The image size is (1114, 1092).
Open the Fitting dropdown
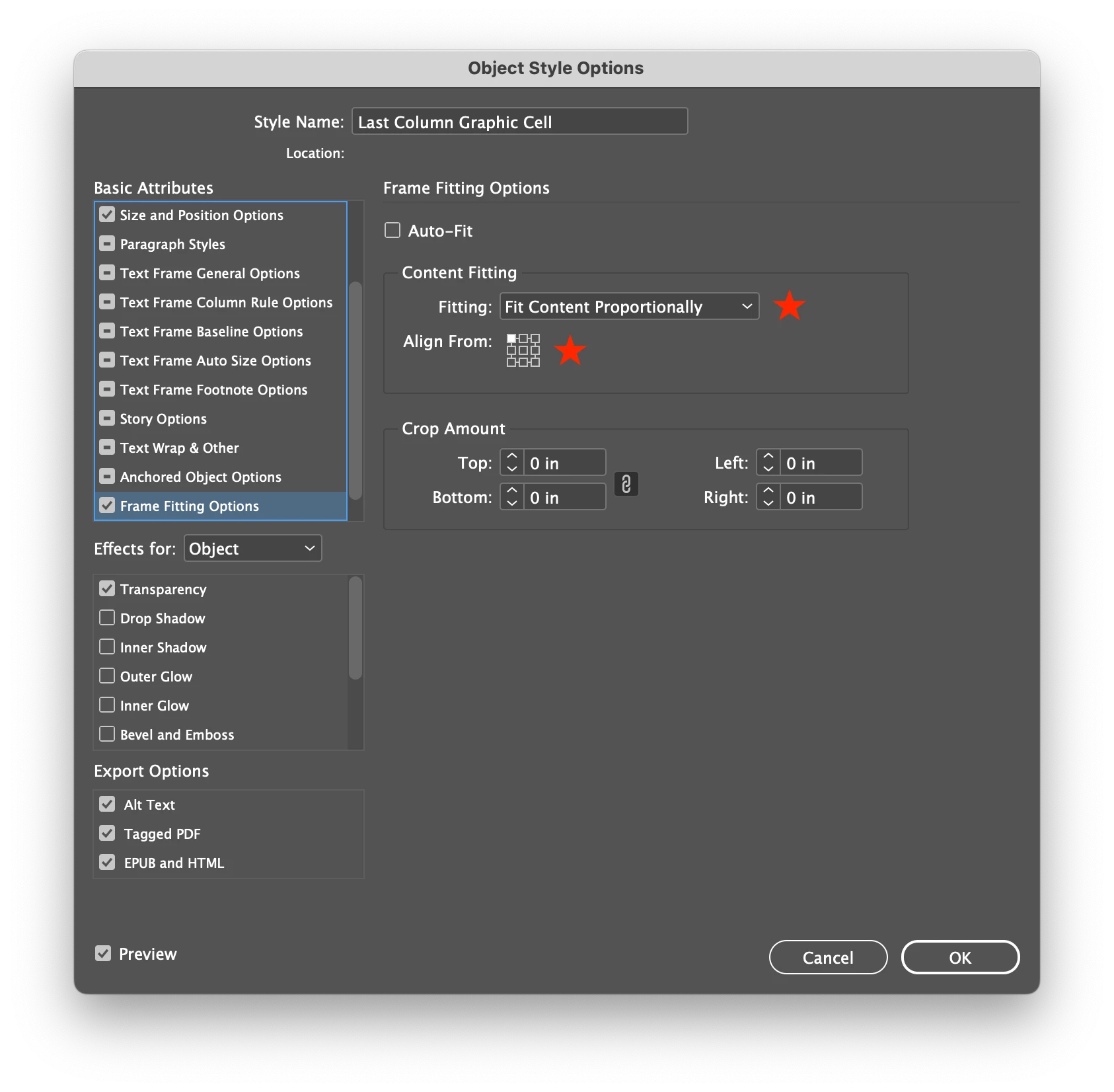629,306
